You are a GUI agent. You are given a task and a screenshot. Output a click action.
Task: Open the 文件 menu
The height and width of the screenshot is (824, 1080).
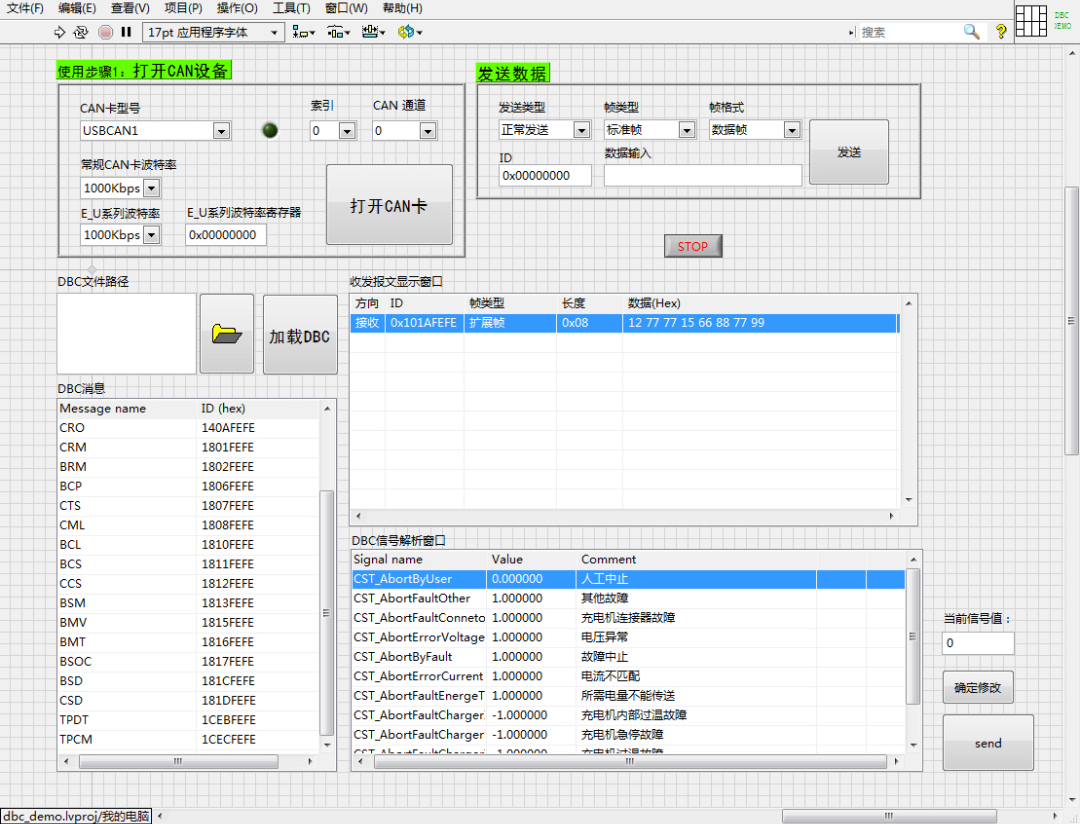[22, 8]
